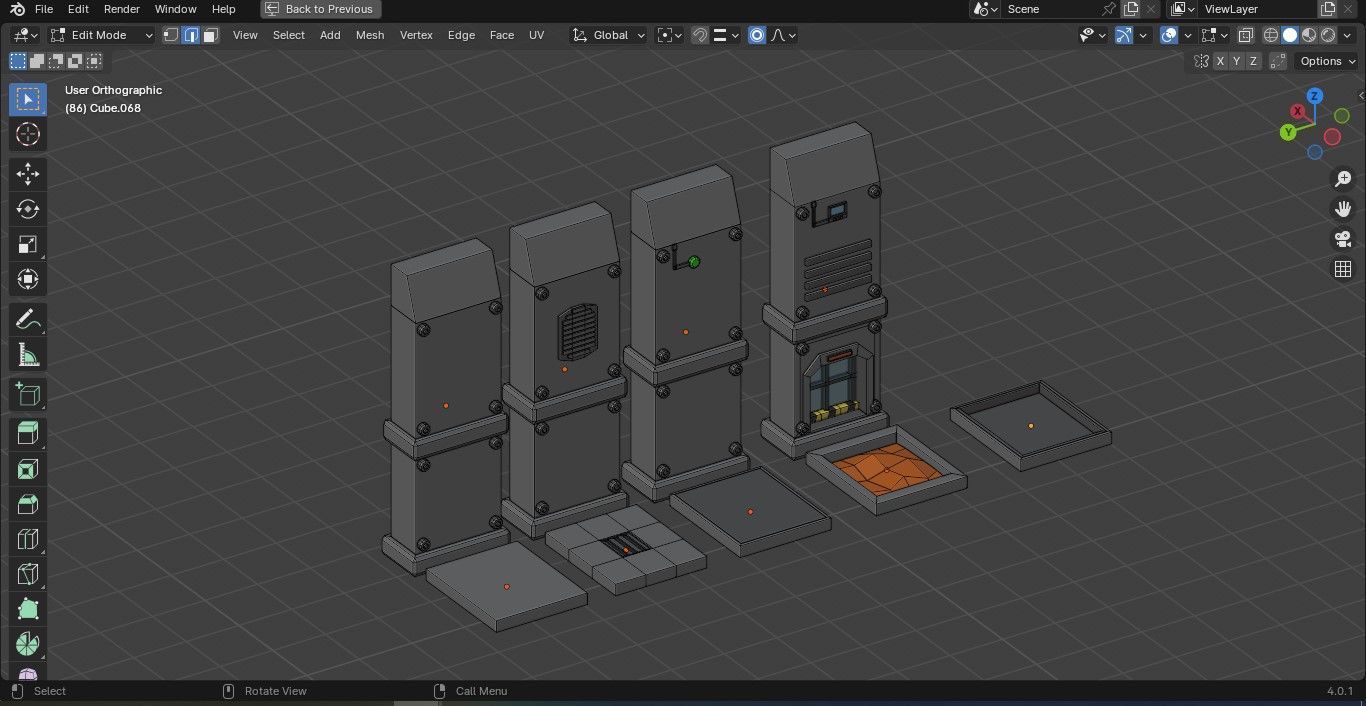Viewport: 1366px width, 706px height.
Task: Click the red X axis on the navigation gizmo
Action: pos(1298,111)
